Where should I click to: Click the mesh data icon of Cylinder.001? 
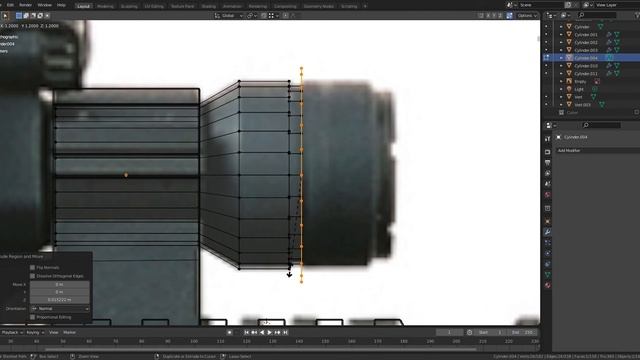[617, 35]
